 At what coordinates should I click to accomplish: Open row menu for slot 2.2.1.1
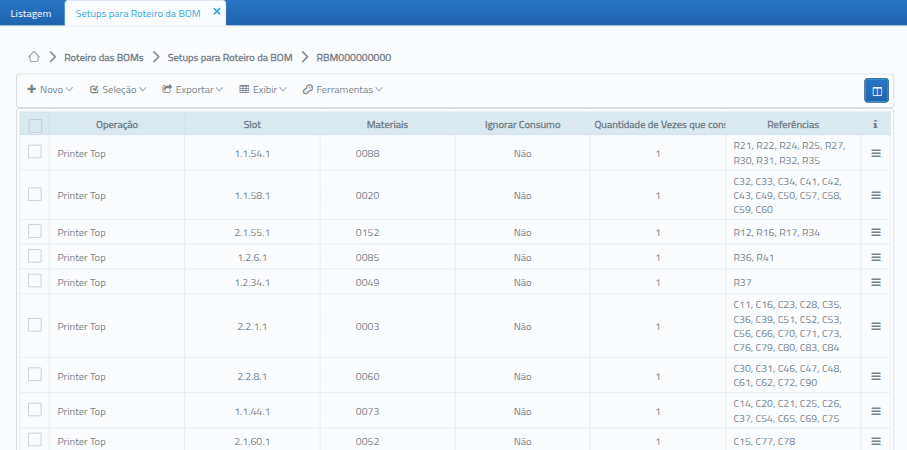875,326
